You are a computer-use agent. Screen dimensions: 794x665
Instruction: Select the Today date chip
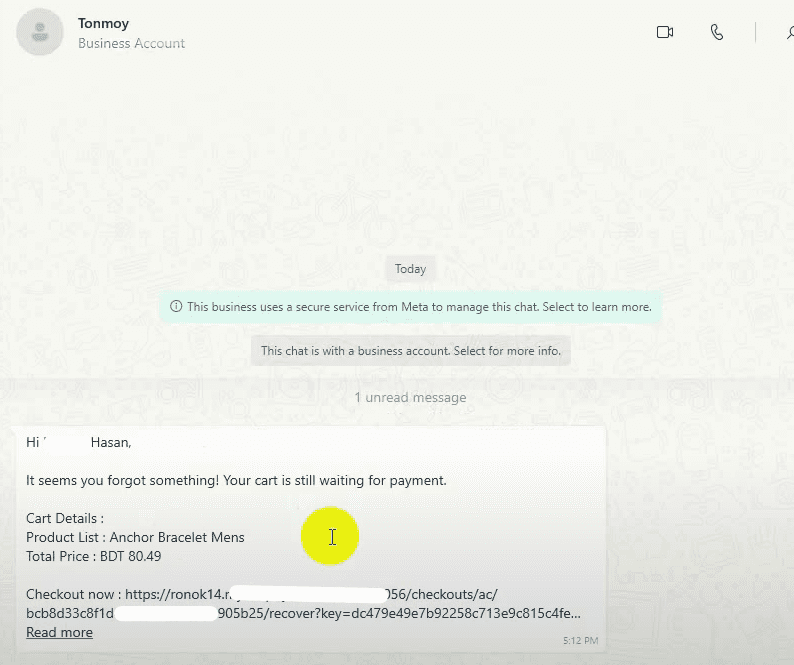point(410,269)
